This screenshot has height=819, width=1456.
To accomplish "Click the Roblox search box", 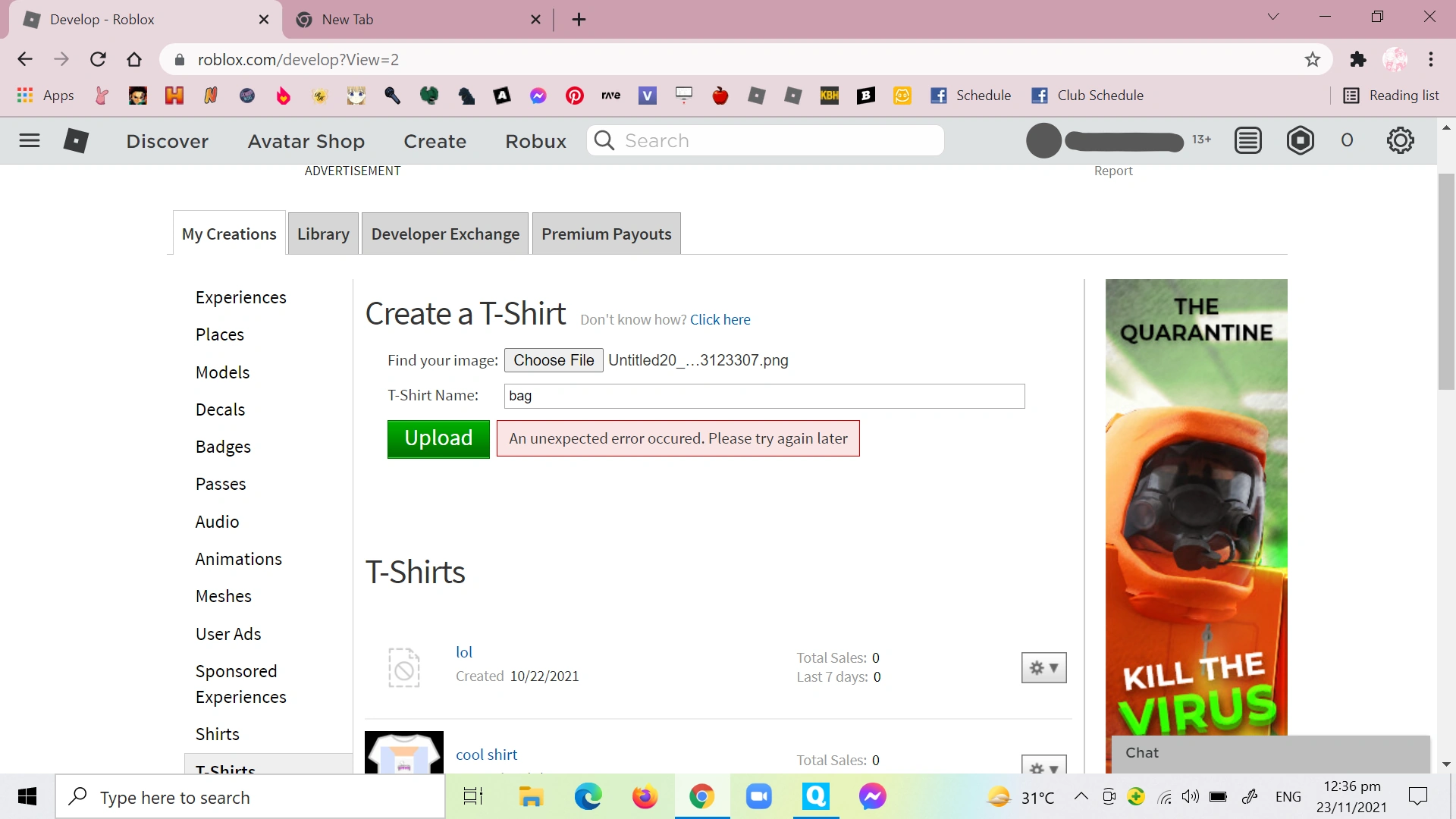I will coord(765,140).
